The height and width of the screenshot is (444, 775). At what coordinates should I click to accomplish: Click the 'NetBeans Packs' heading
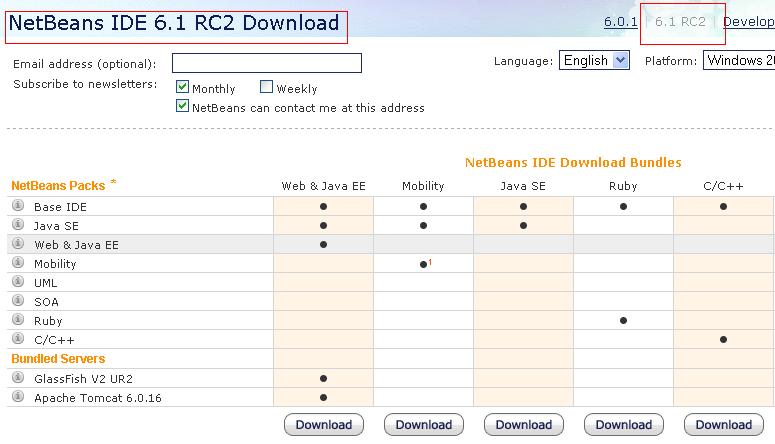(58, 186)
